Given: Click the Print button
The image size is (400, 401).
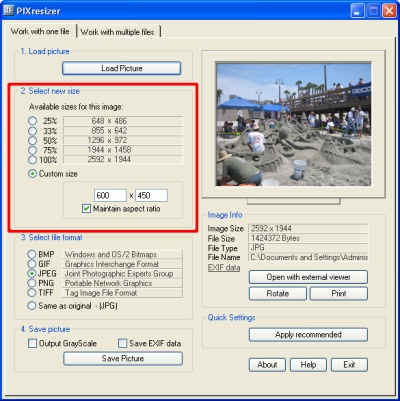Looking at the screenshot, I should [339, 294].
